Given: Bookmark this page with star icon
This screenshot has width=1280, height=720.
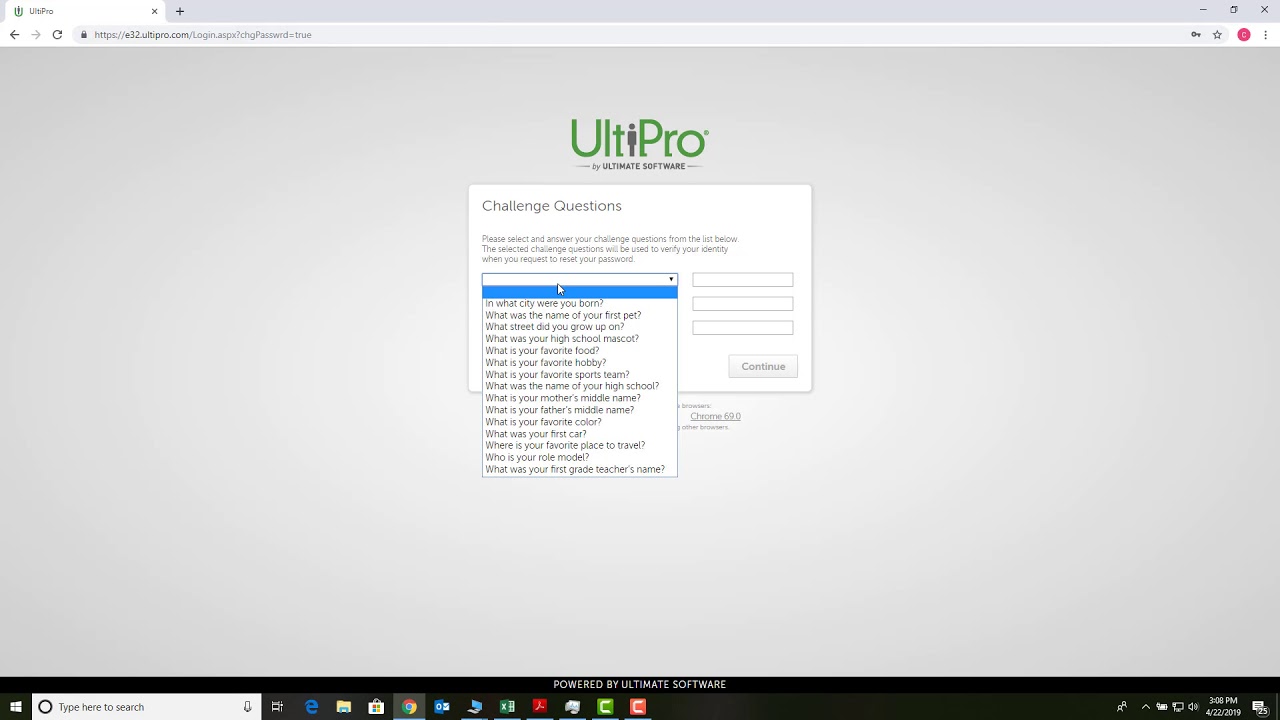Looking at the screenshot, I should click(1217, 34).
